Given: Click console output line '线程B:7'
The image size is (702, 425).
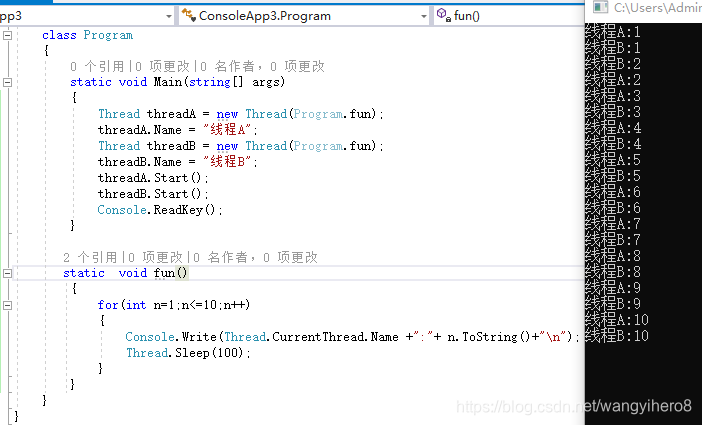Looking at the screenshot, I should click(x=613, y=240).
